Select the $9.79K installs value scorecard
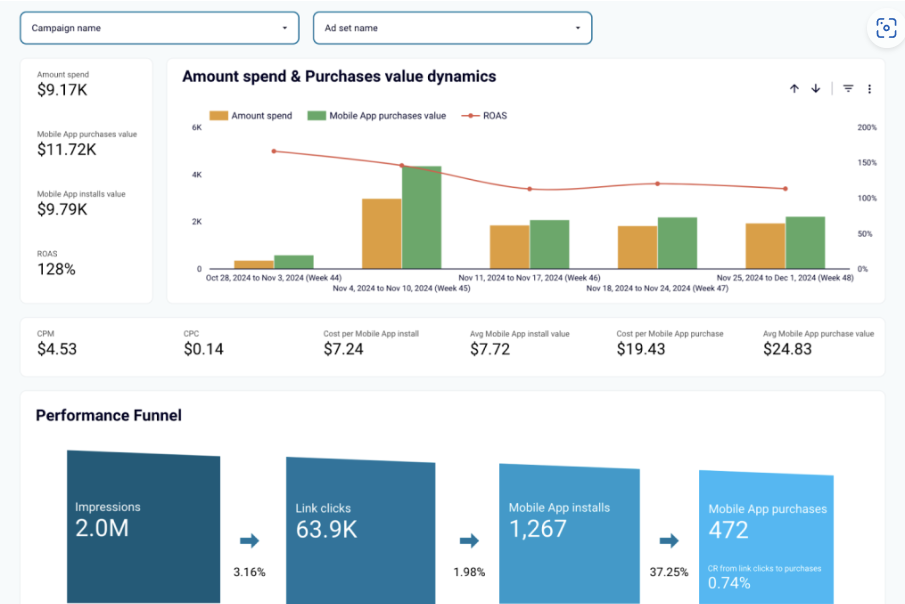Image resolution: width=905 pixels, height=604 pixels. tap(81, 203)
